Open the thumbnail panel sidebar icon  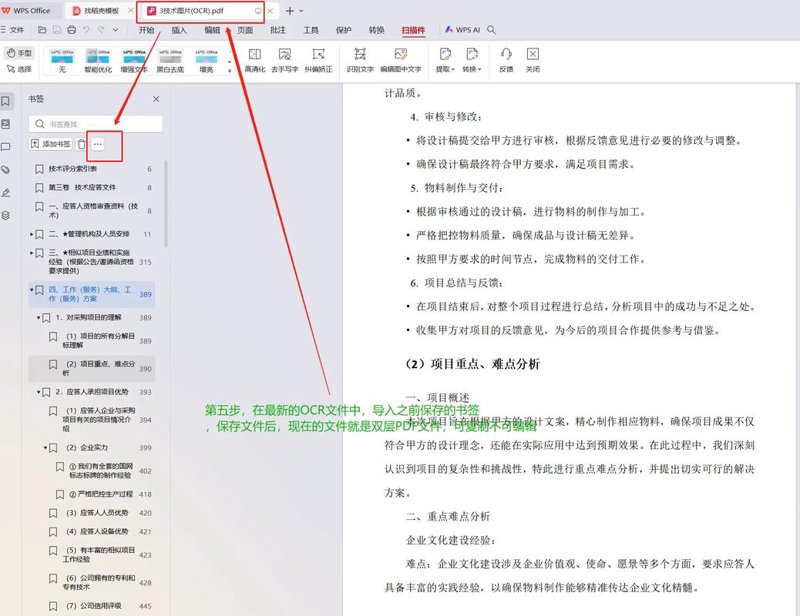[x=6, y=124]
